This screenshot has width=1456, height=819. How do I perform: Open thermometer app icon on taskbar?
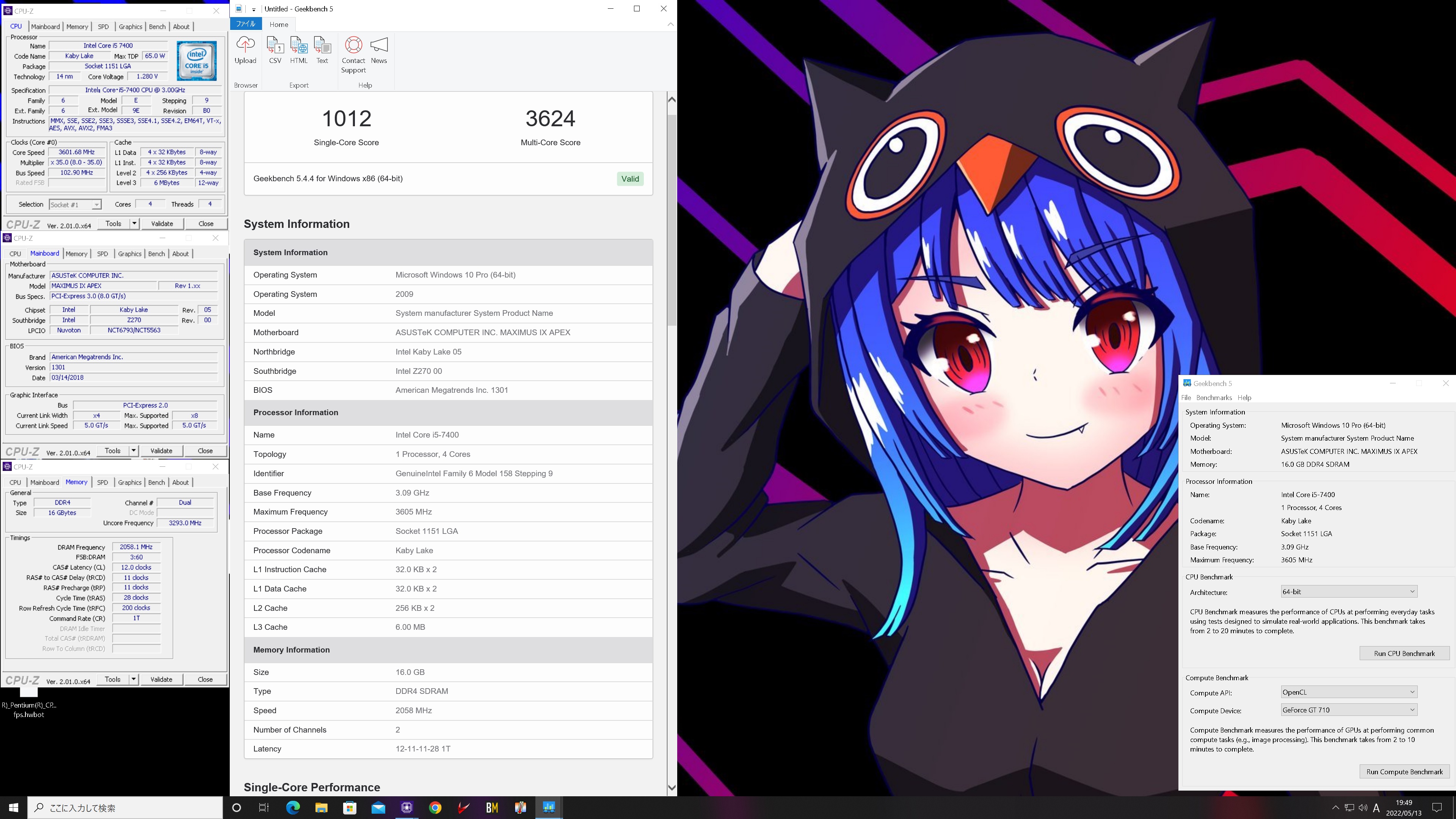pos(521,808)
